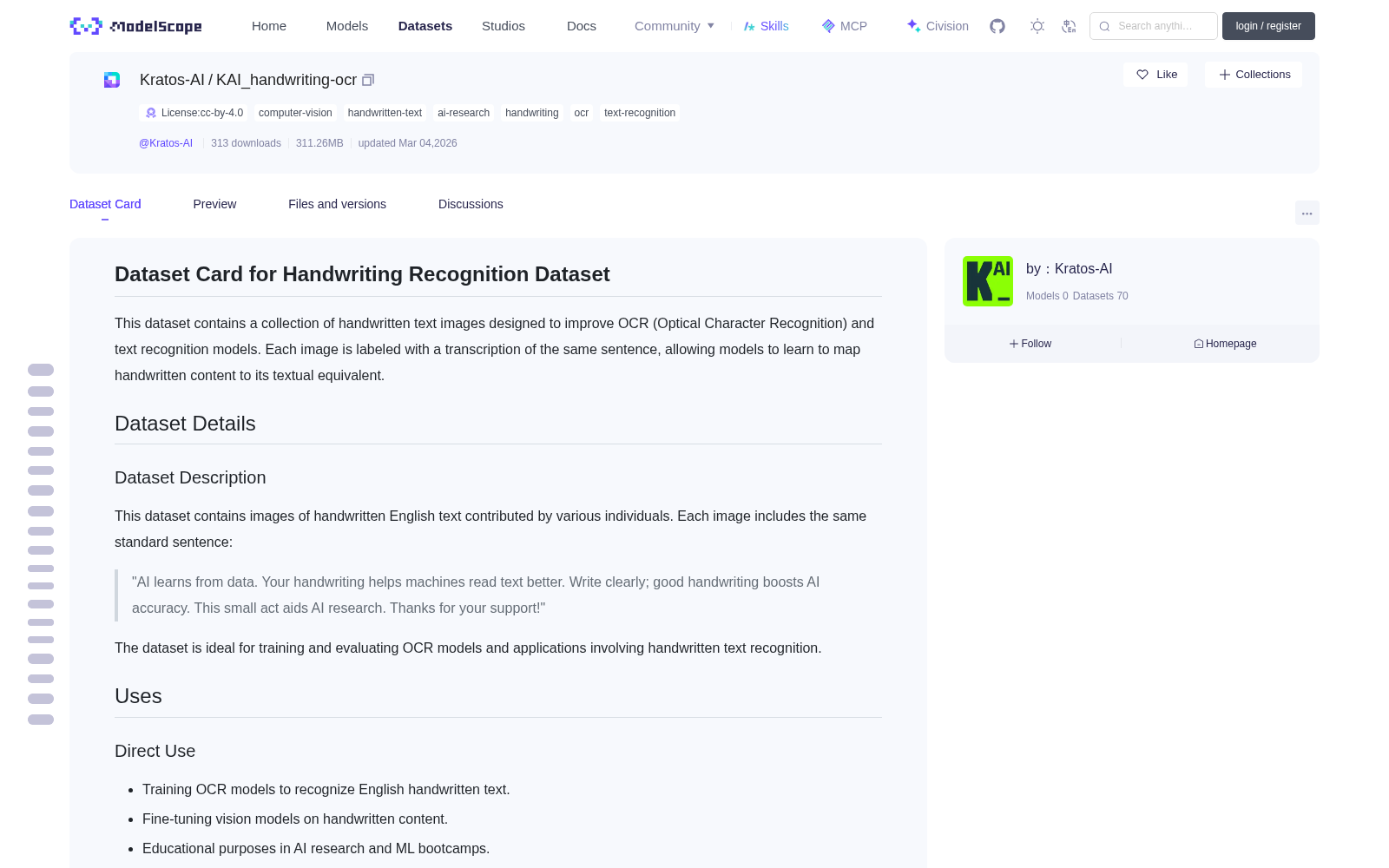The height and width of the screenshot is (868, 1389).
Task: Click the ModelScope logo
Action: coord(135,26)
